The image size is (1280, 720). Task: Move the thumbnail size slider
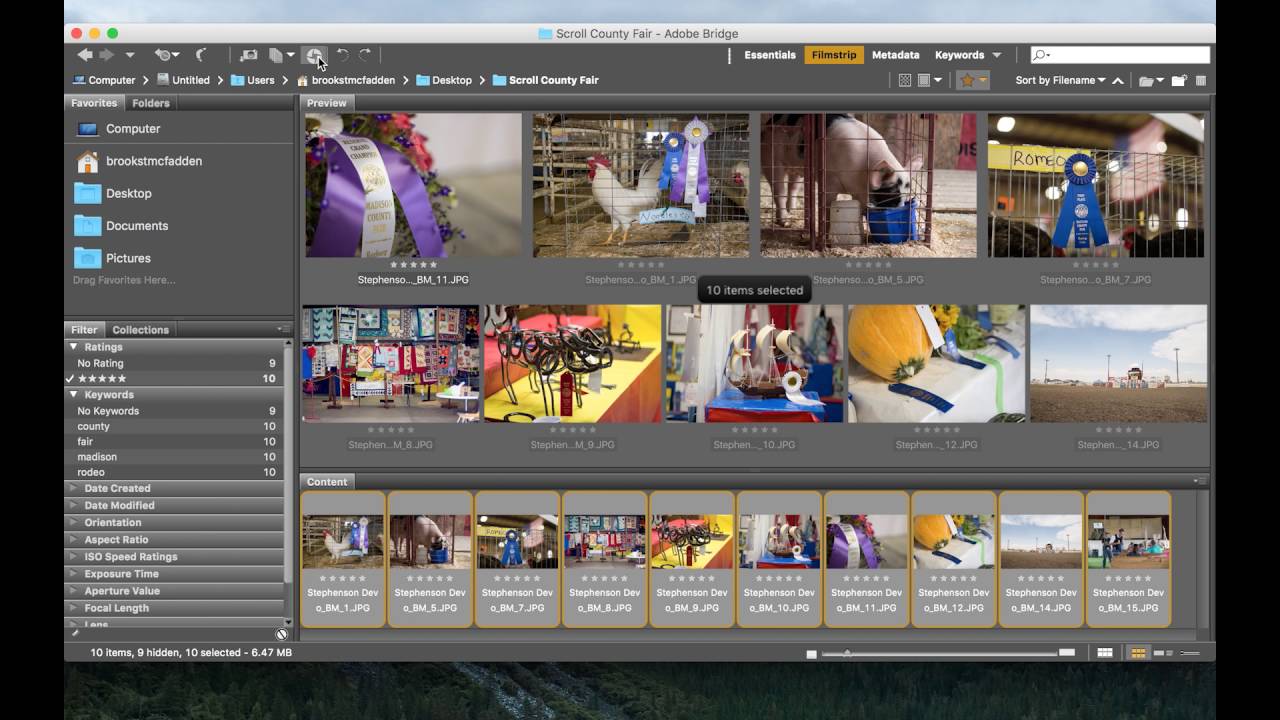pyautogui.click(x=847, y=653)
